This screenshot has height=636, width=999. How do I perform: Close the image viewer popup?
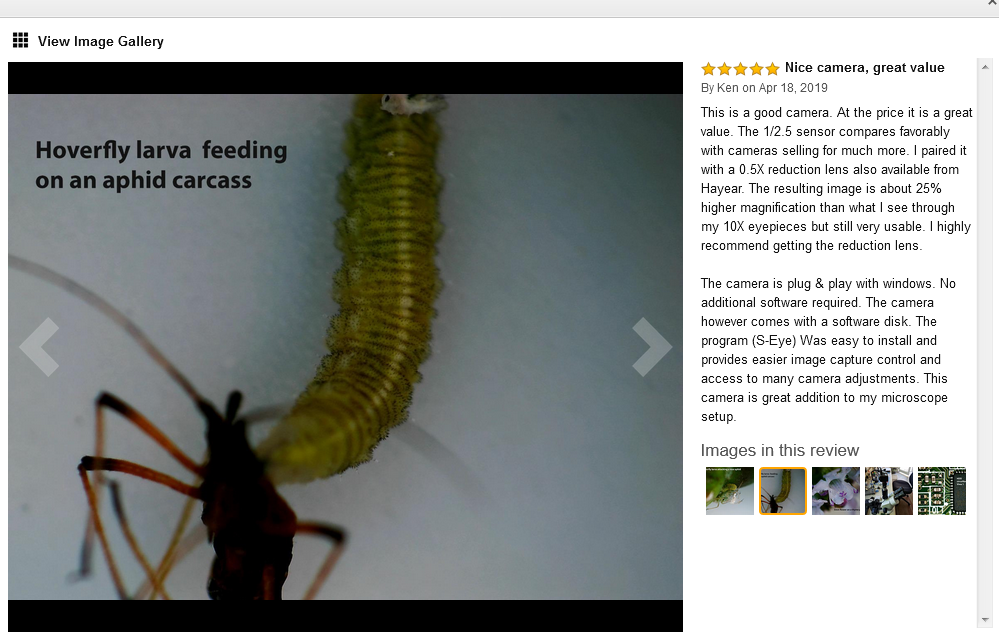click(991, 3)
